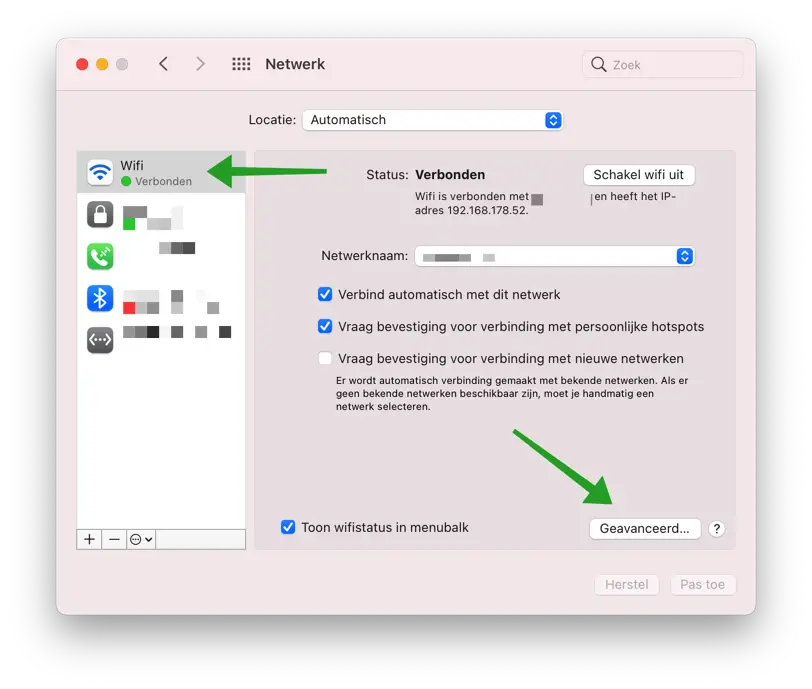The image size is (812, 689).
Task: Click the IP address 192.168.178.52 text
Action: [487, 210]
